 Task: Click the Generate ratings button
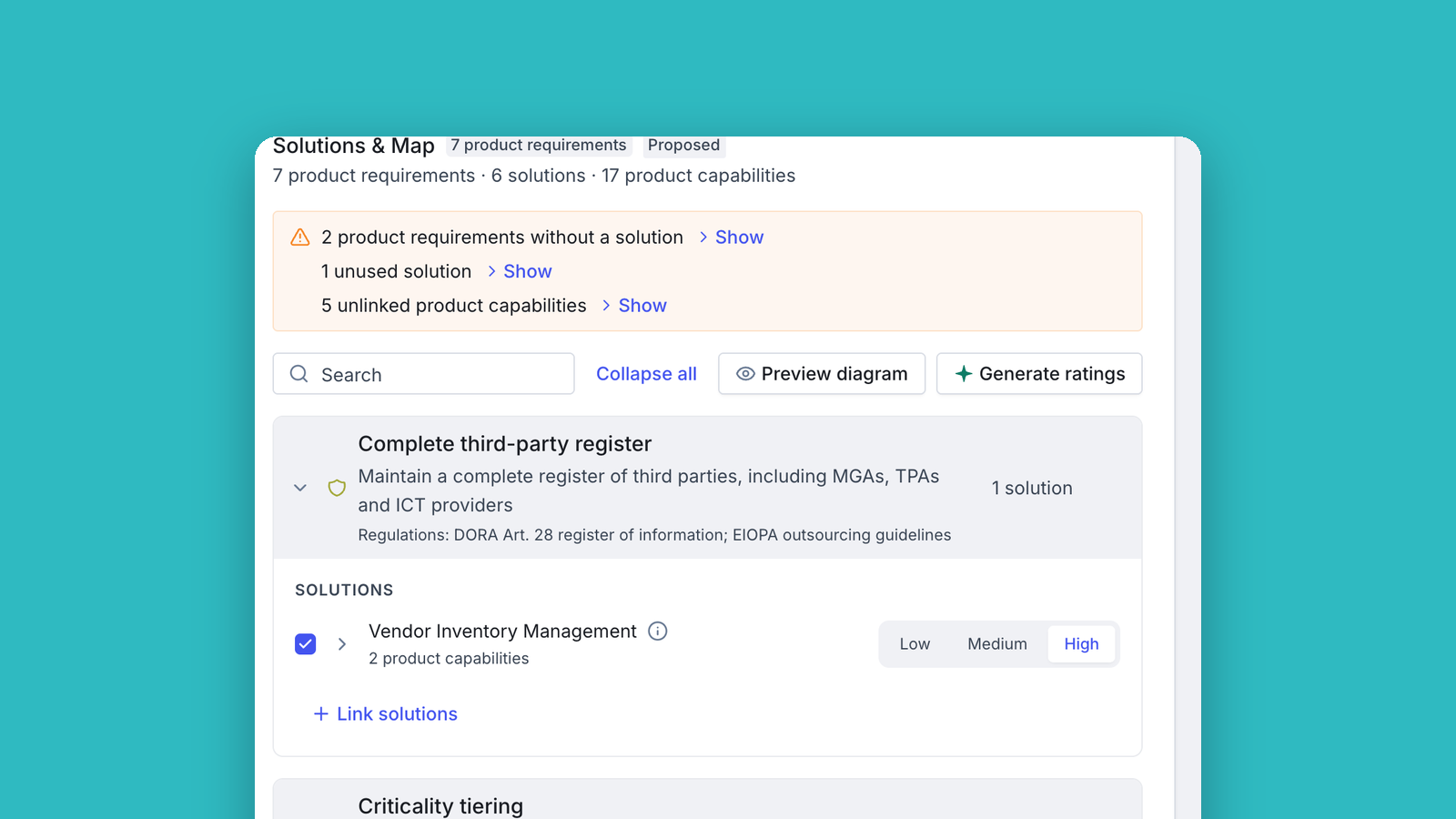(x=1039, y=374)
